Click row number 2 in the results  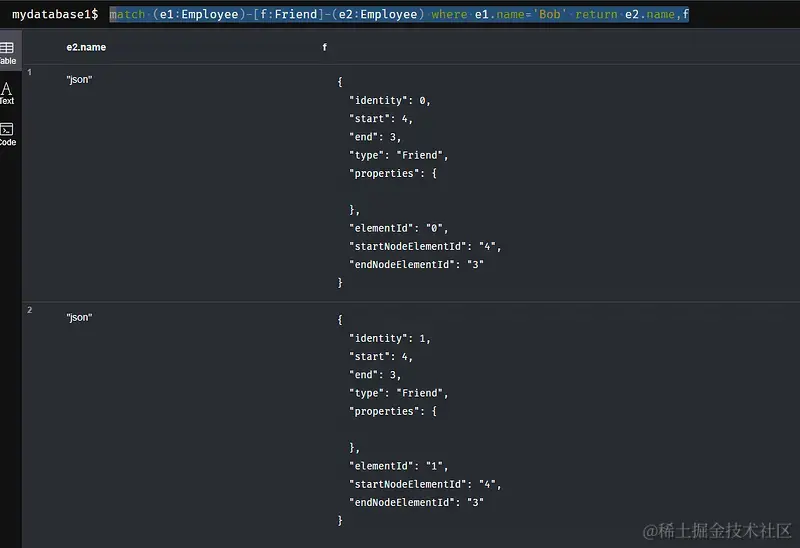30,310
